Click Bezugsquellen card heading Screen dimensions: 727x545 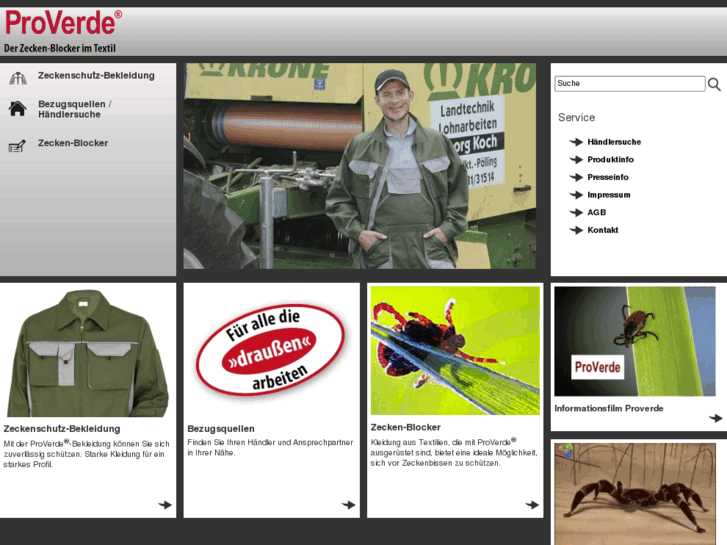click(221, 429)
